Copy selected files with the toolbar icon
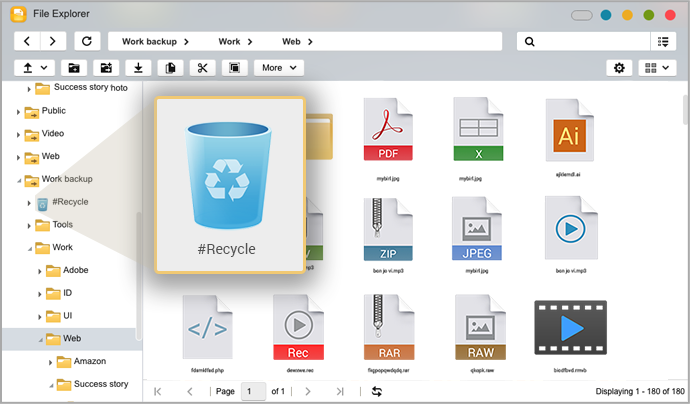The width and height of the screenshot is (690, 404). point(170,68)
